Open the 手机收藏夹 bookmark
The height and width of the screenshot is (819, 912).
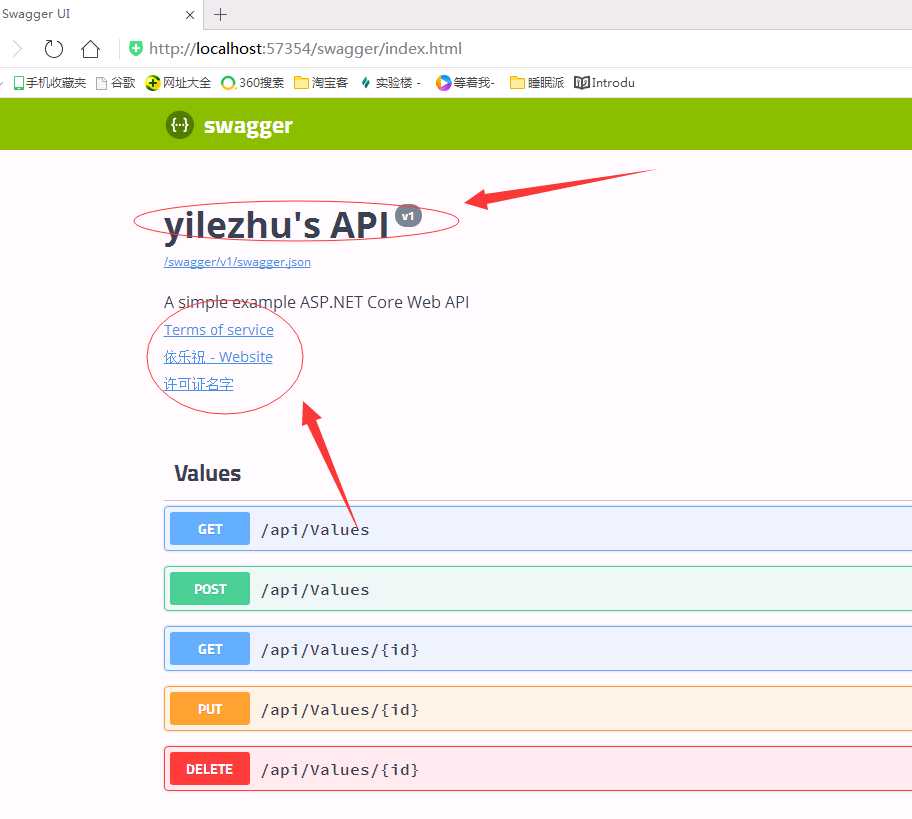click(50, 83)
